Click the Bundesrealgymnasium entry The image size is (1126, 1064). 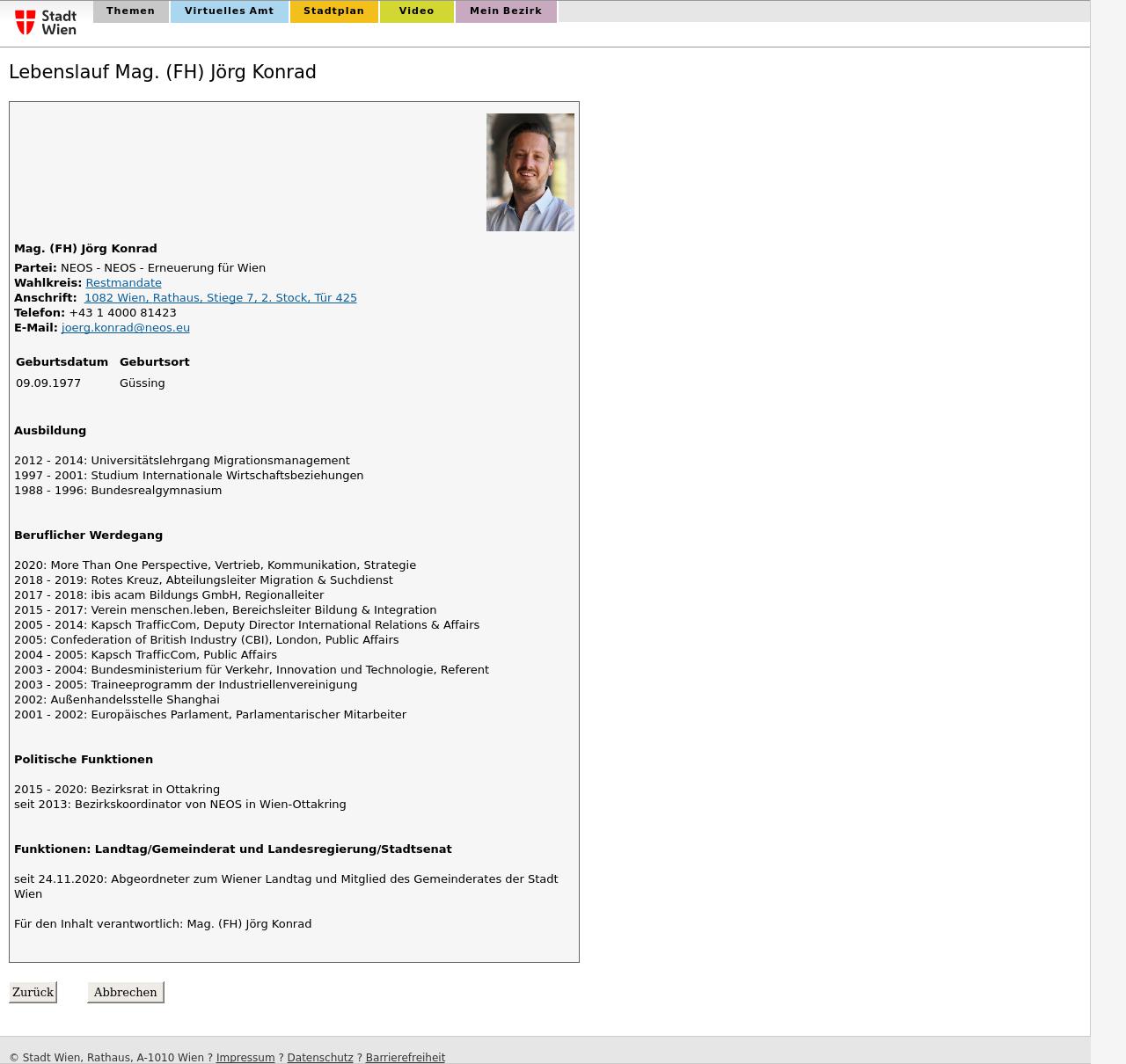pyautogui.click(x=118, y=490)
